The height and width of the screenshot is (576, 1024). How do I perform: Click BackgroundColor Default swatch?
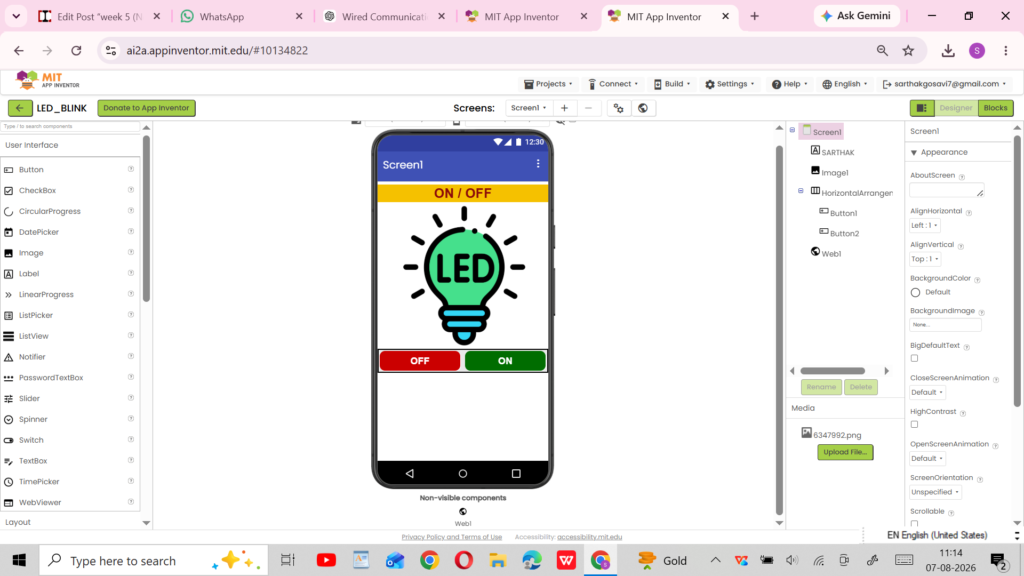(x=915, y=292)
